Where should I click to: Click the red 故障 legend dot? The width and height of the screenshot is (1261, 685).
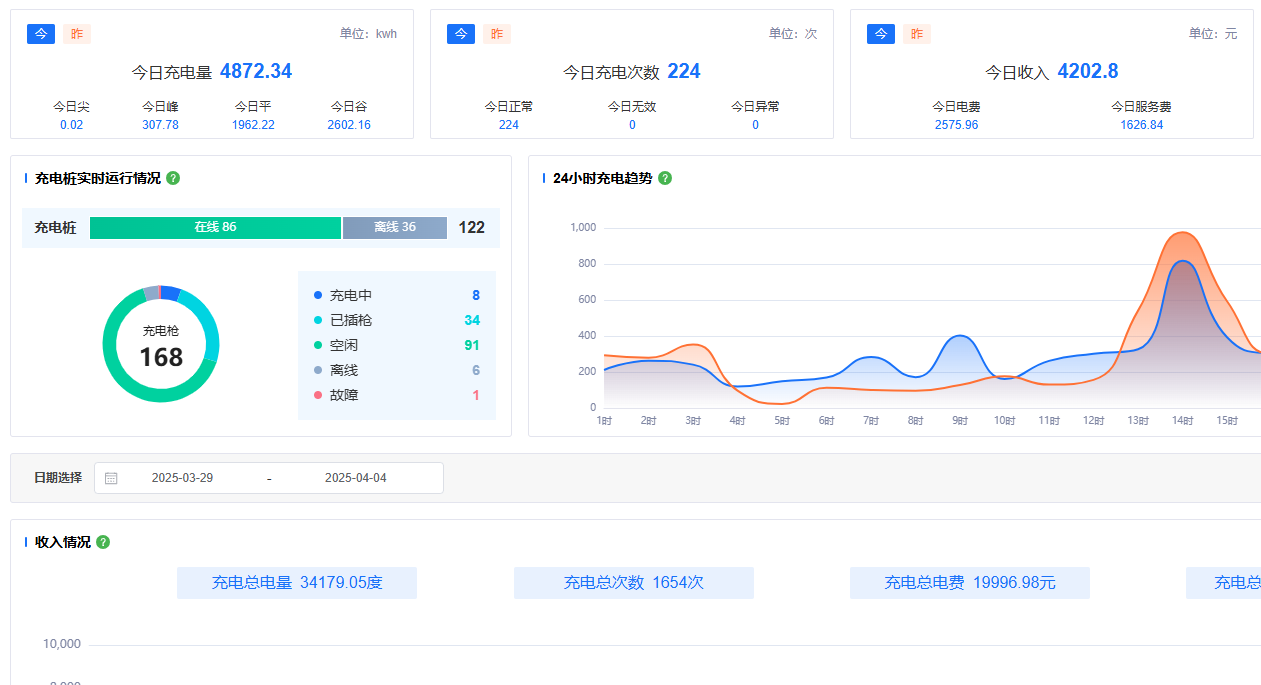coord(317,395)
